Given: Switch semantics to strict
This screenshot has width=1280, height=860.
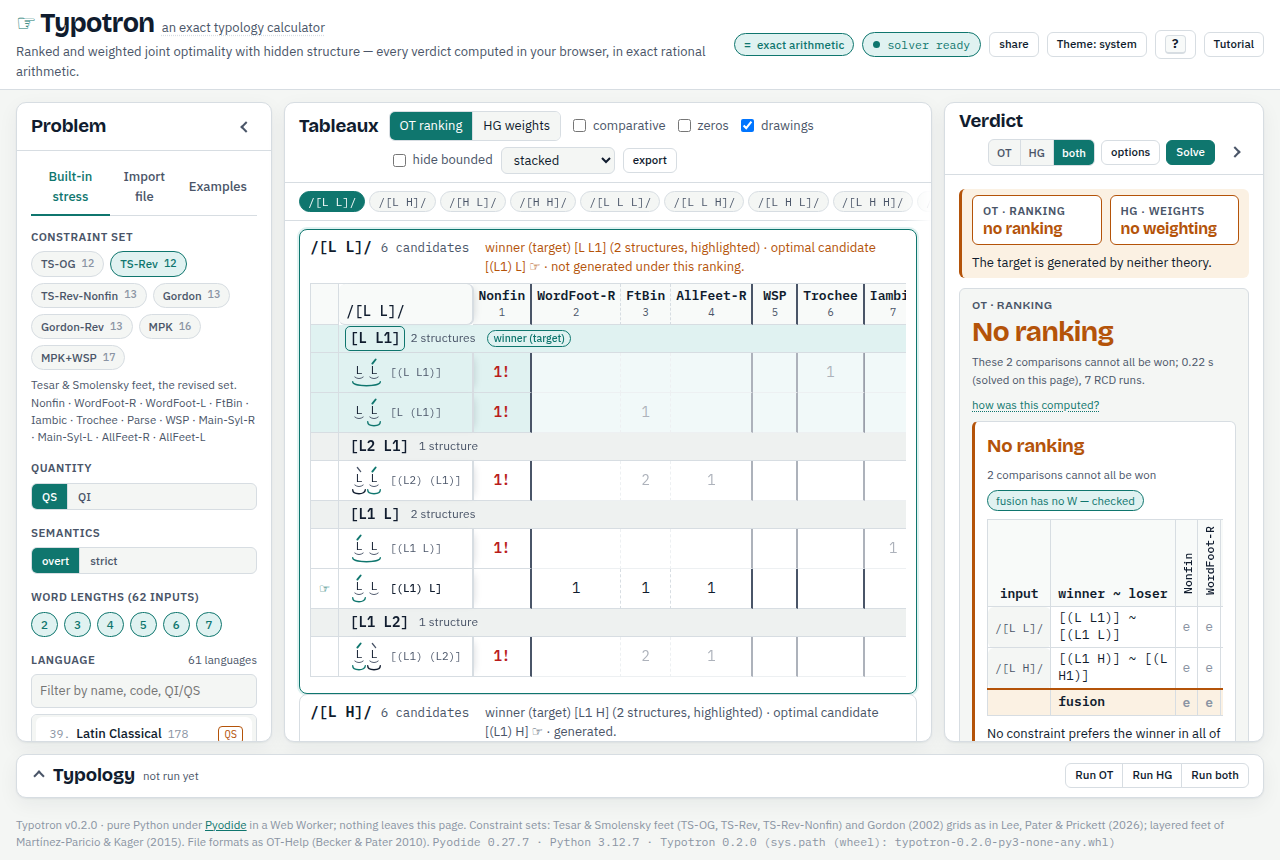Looking at the screenshot, I should click(104, 561).
